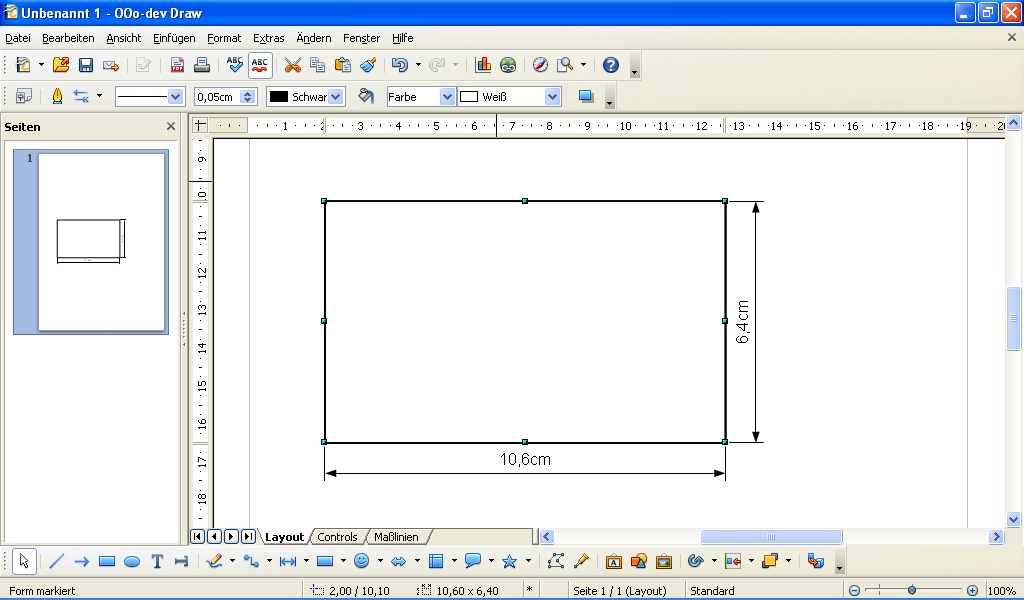Open the Styles and Formatting icon
Image resolution: width=1024 pixels, height=600 pixels.
point(24,97)
